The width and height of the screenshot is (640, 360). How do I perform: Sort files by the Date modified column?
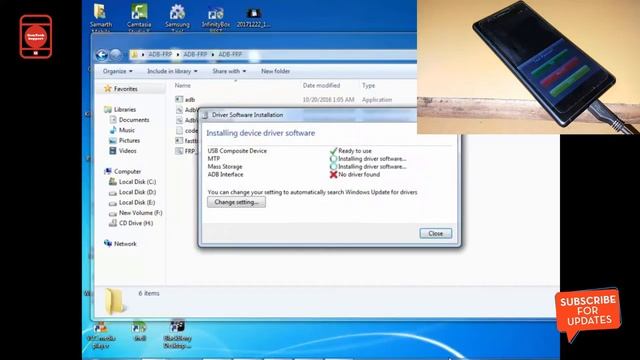point(321,85)
